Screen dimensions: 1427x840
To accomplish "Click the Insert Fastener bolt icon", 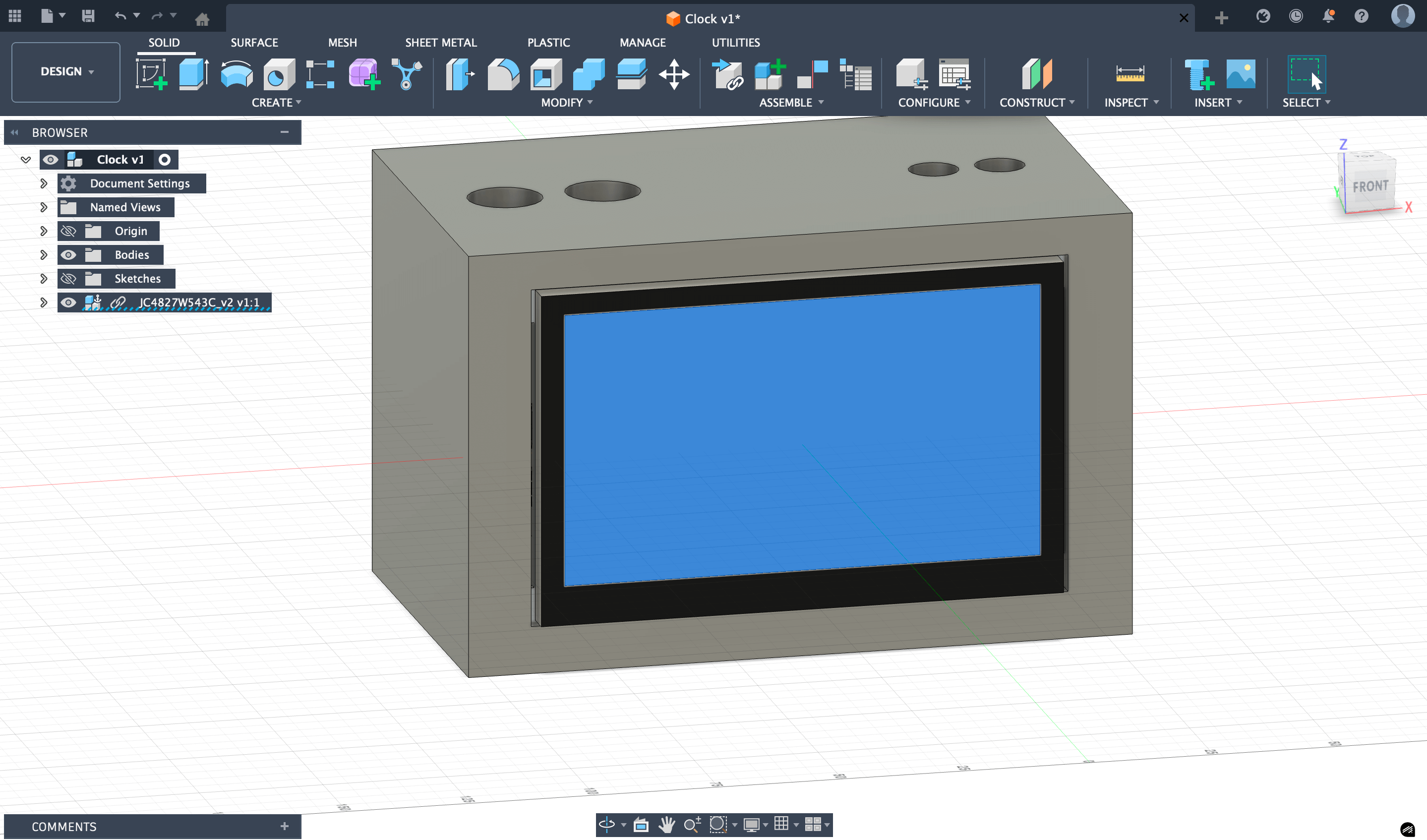I will tap(1198, 74).
